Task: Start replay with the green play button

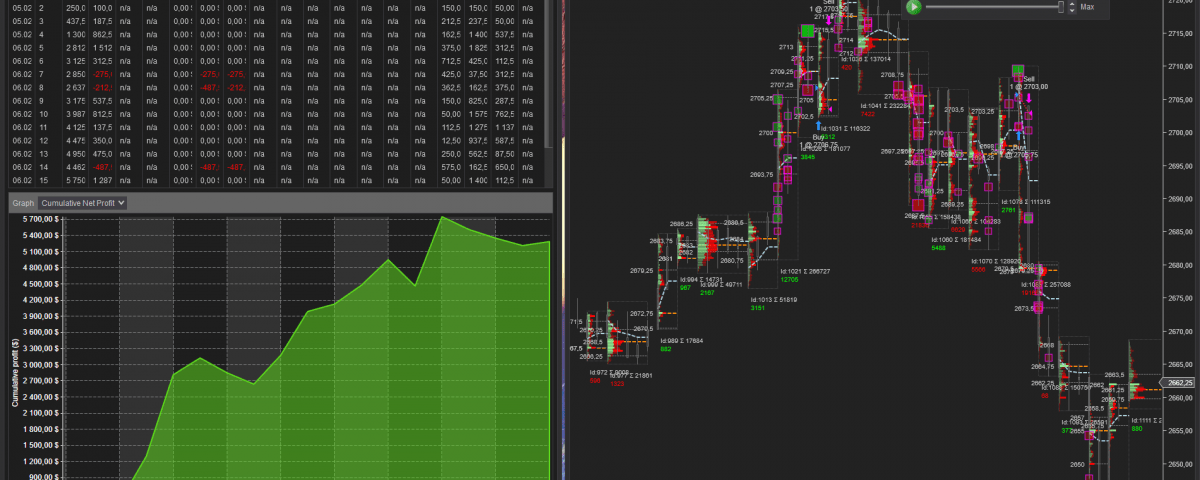Action: [x=914, y=6]
